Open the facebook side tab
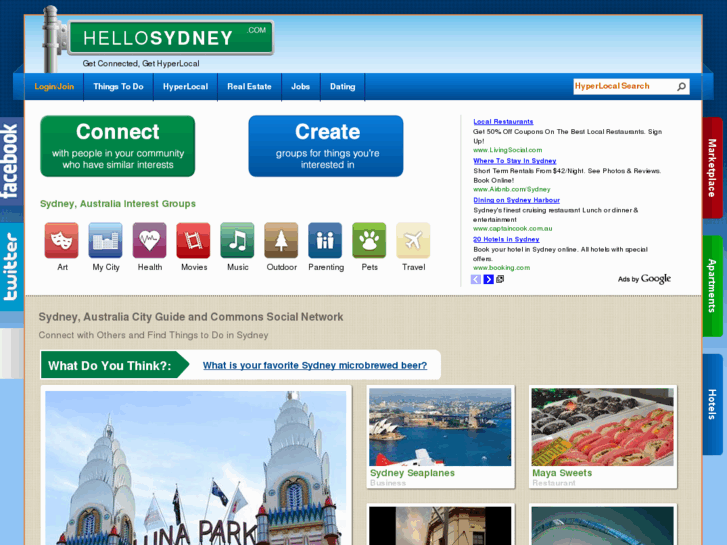This screenshot has height=545, width=727. click(x=11, y=162)
